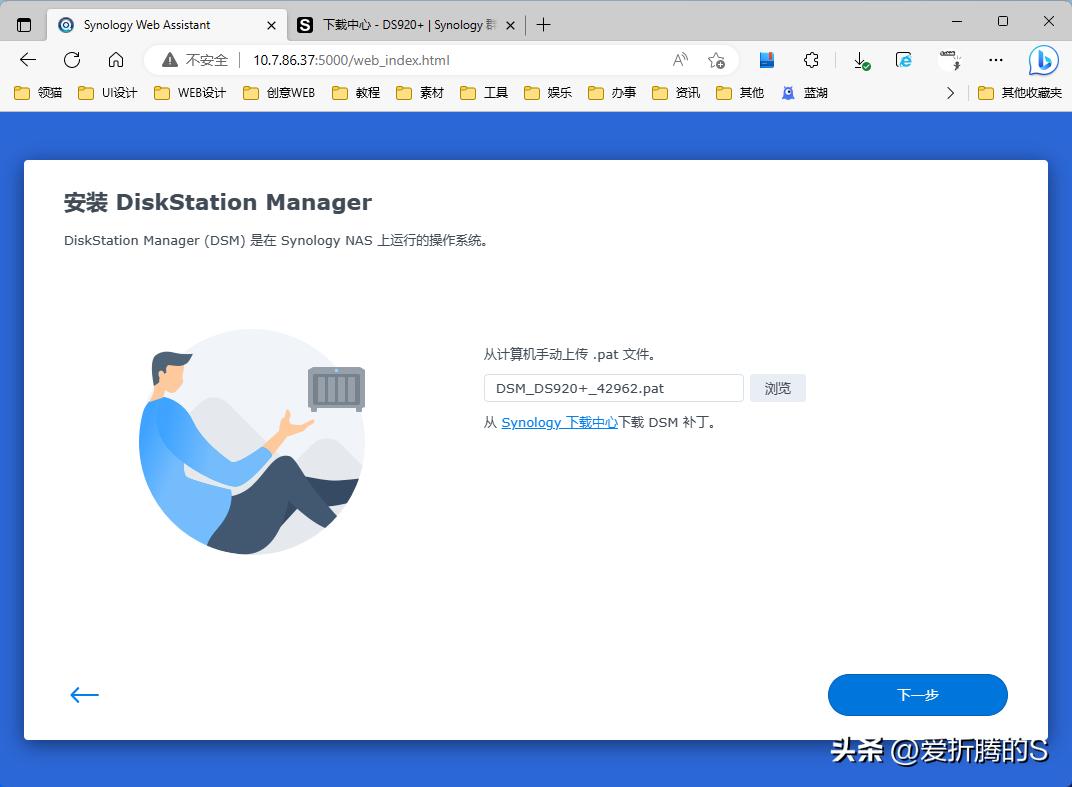Screen dimensions: 1072x787
Task: Click the DSM_DS920+_42962.pat file field
Action: coord(613,388)
